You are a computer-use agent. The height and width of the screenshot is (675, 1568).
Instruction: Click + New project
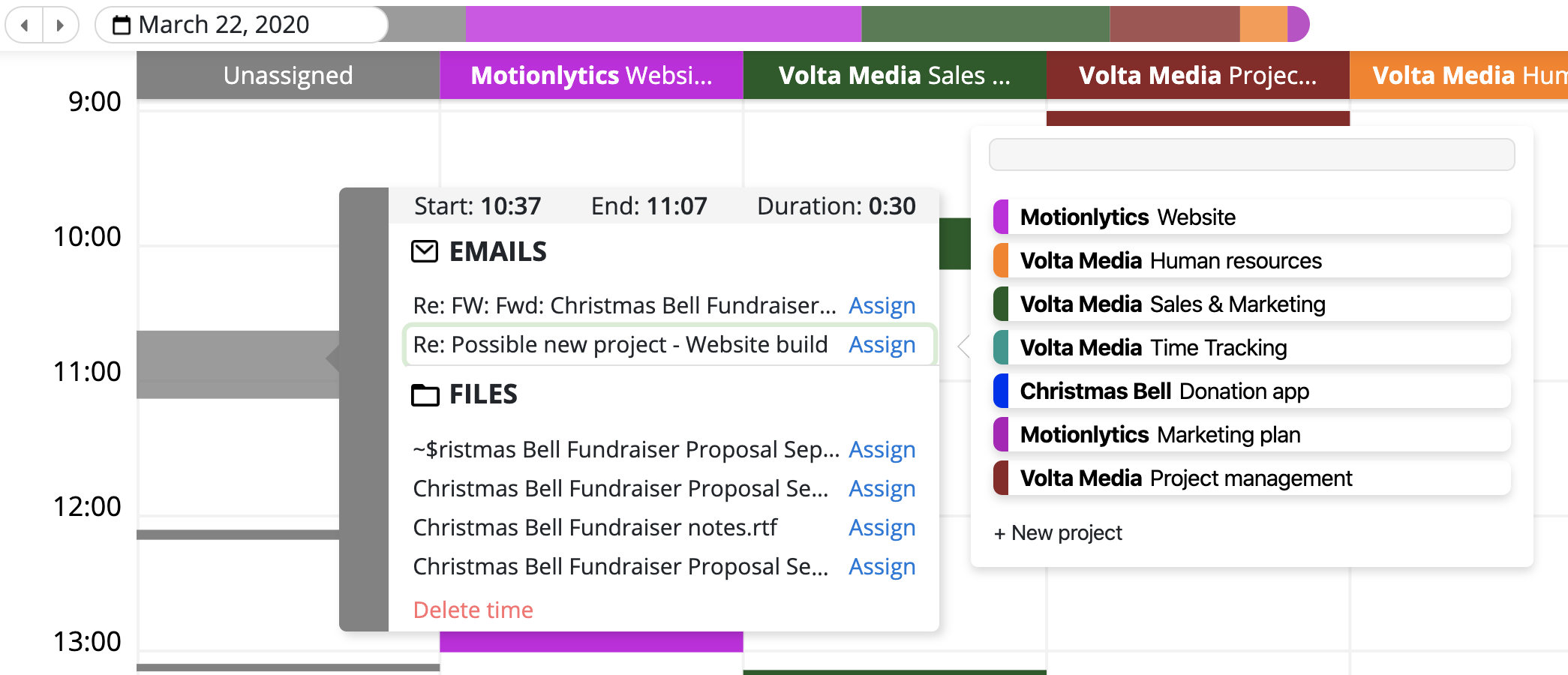coord(1058,533)
